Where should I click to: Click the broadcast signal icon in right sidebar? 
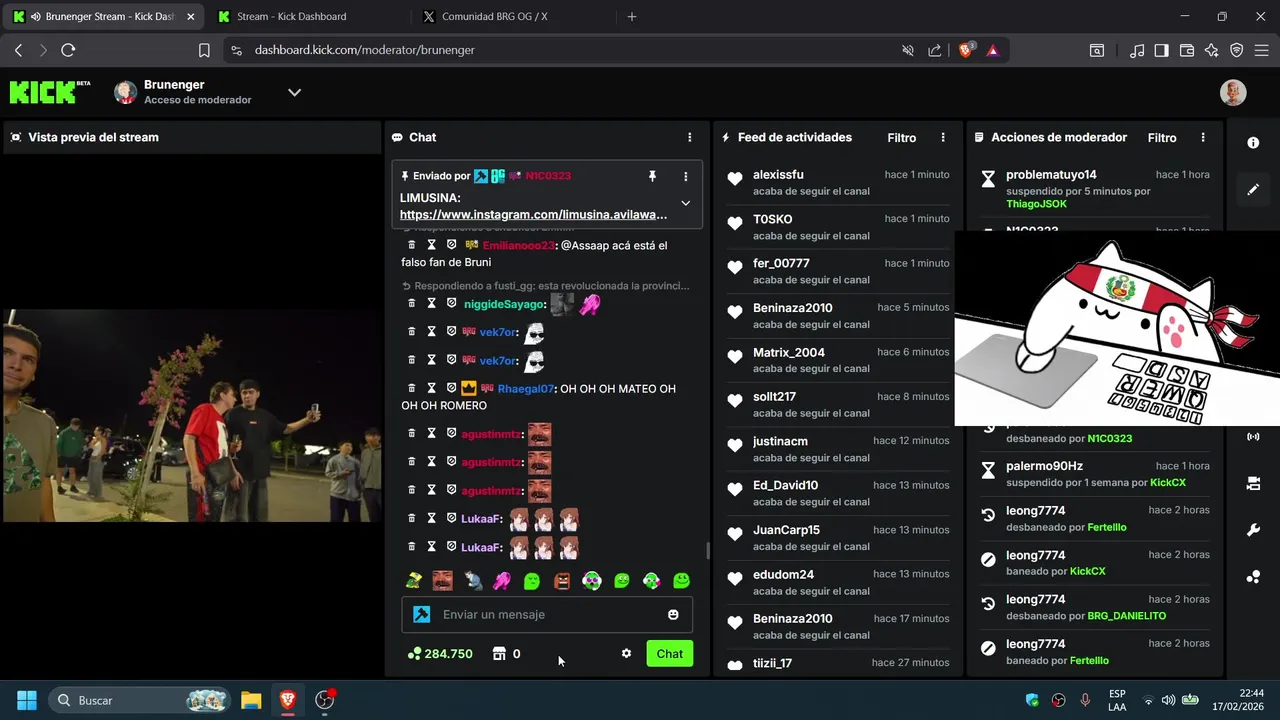click(1253, 437)
